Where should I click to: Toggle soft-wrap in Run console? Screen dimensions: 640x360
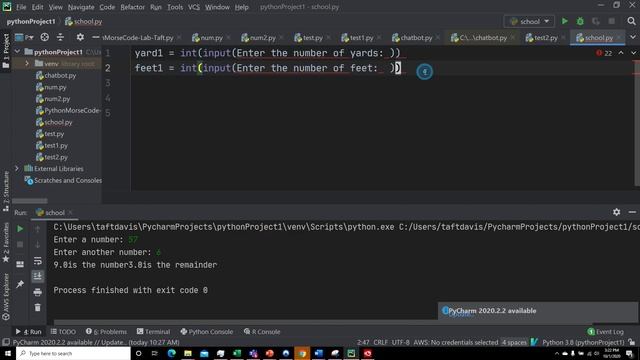pos(38,260)
